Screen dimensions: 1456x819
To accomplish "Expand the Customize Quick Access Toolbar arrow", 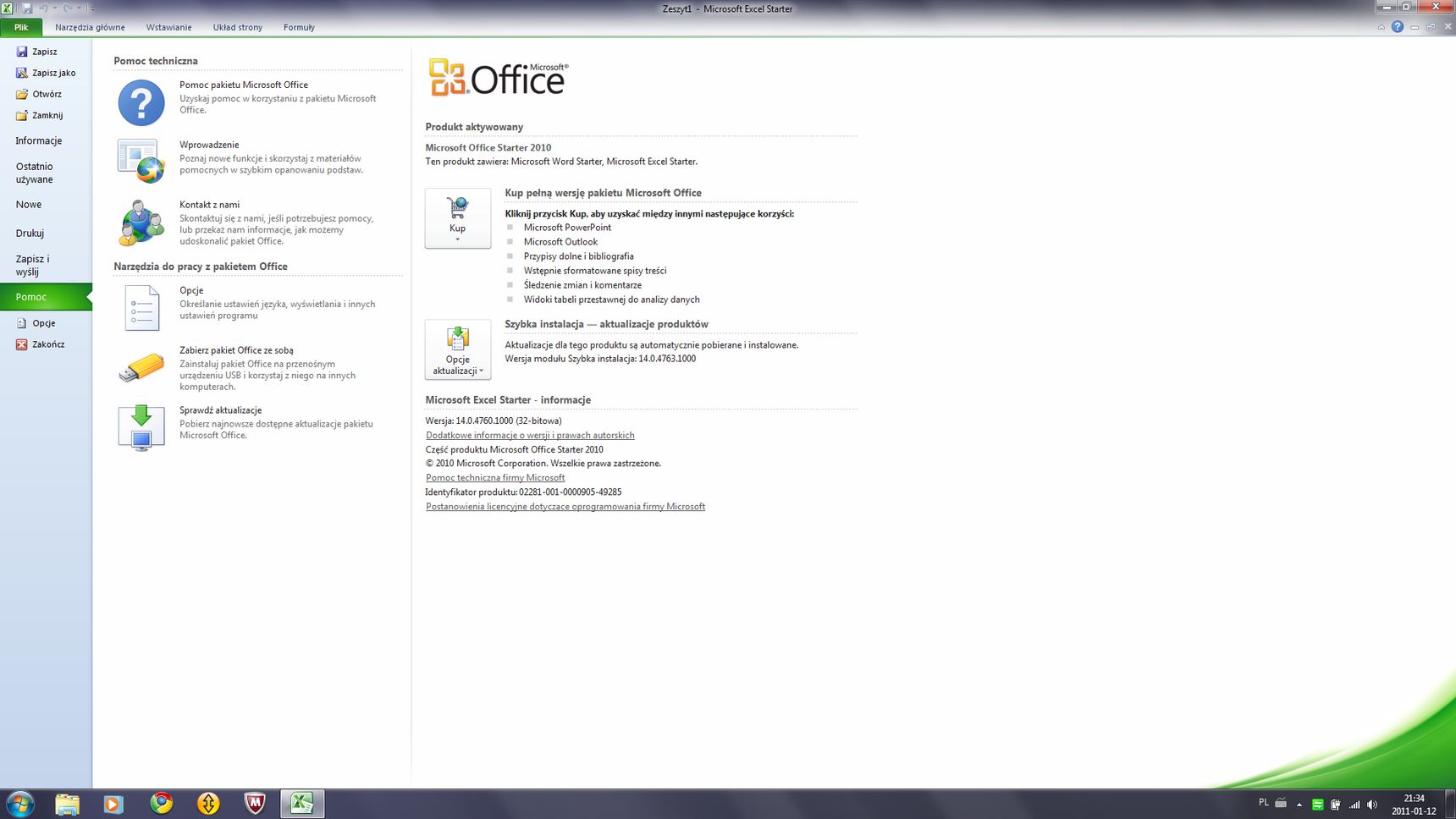I will pyautogui.click(x=93, y=8).
